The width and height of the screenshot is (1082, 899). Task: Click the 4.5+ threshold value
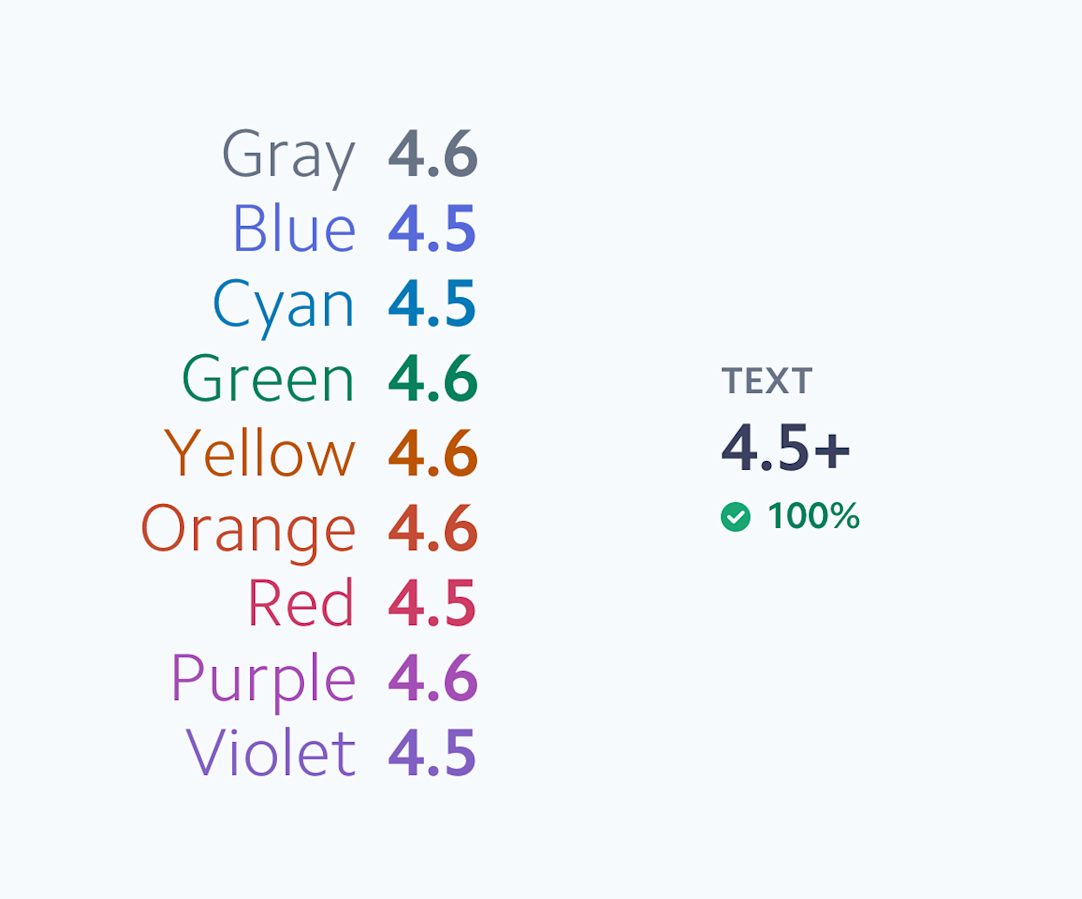point(785,448)
